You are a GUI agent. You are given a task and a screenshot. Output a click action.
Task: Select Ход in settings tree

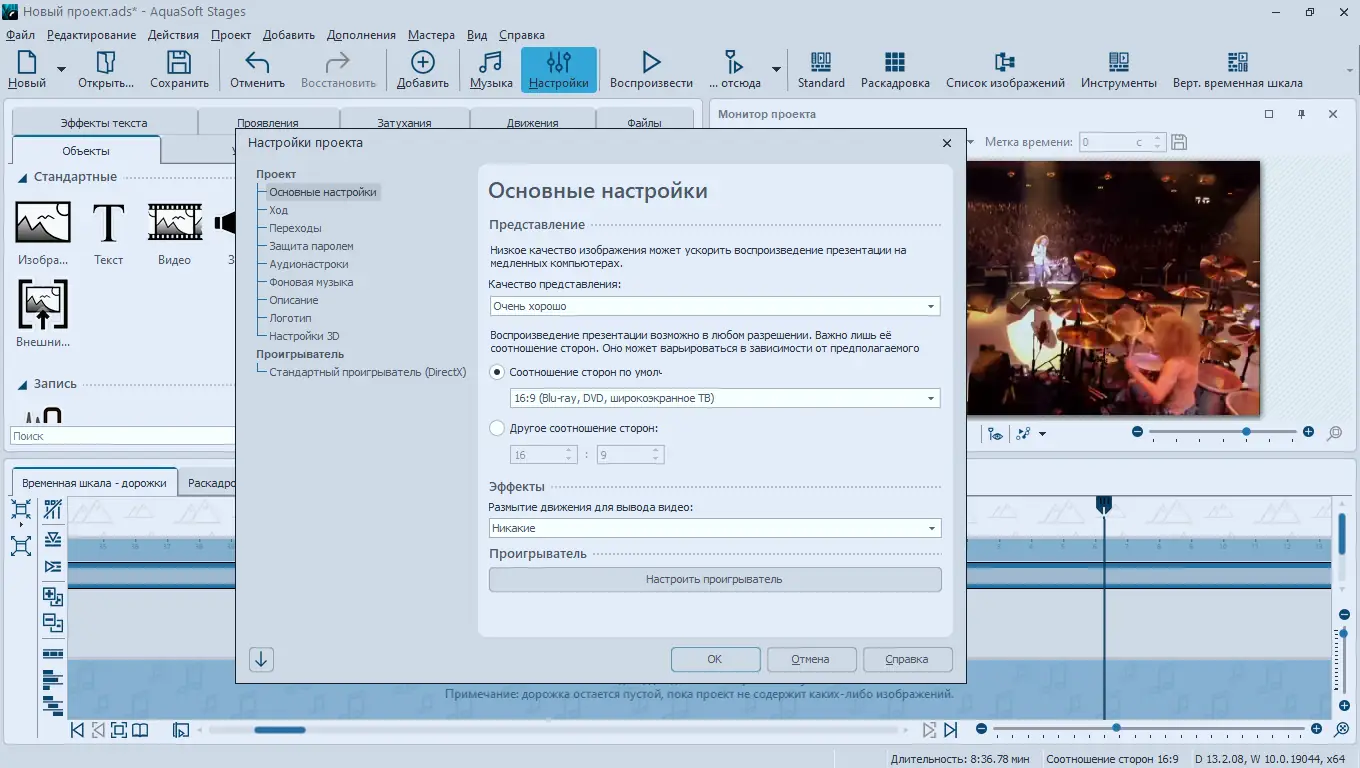coord(278,210)
